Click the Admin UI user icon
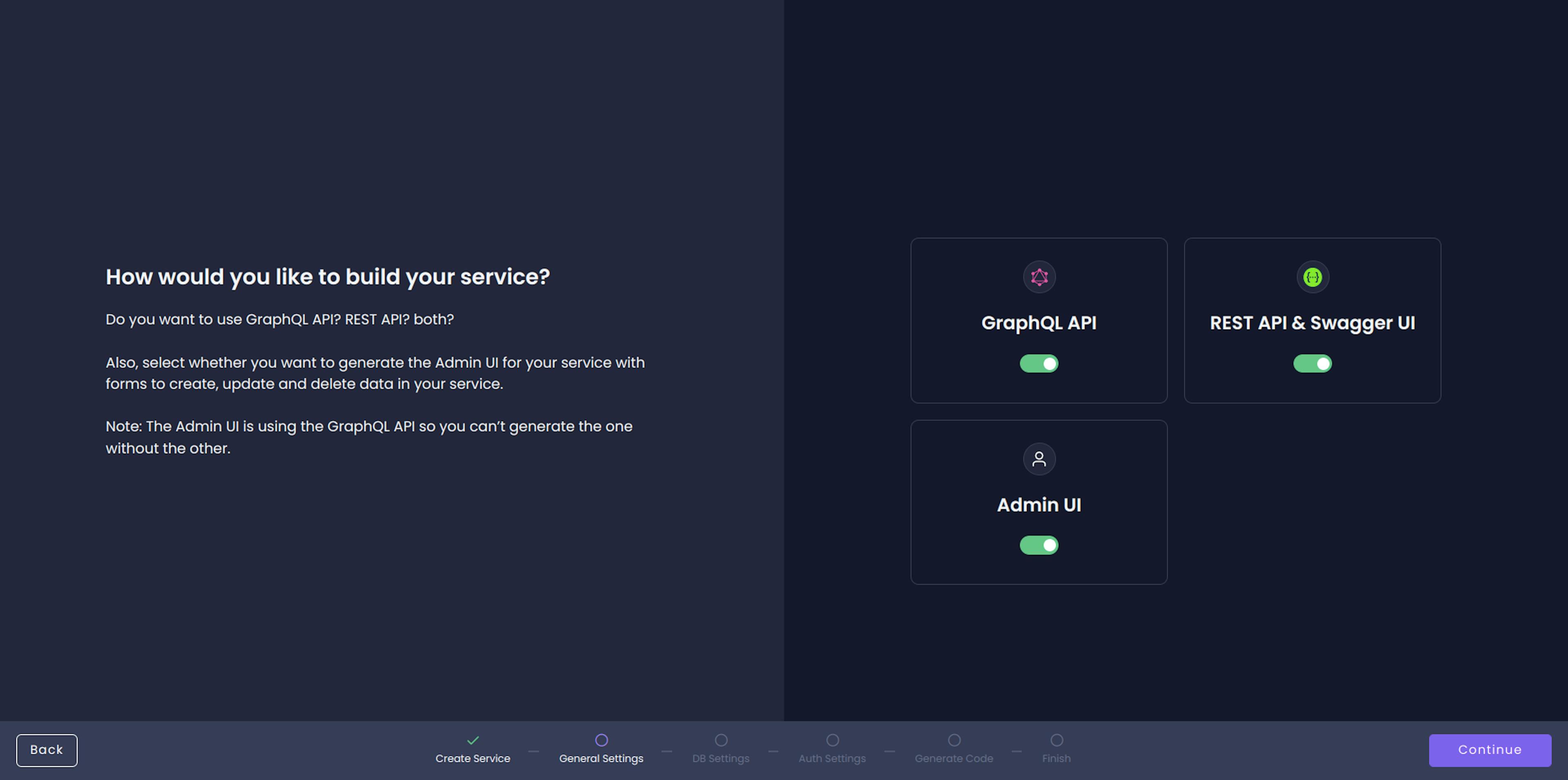The height and width of the screenshot is (780, 1568). (x=1038, y=459)
